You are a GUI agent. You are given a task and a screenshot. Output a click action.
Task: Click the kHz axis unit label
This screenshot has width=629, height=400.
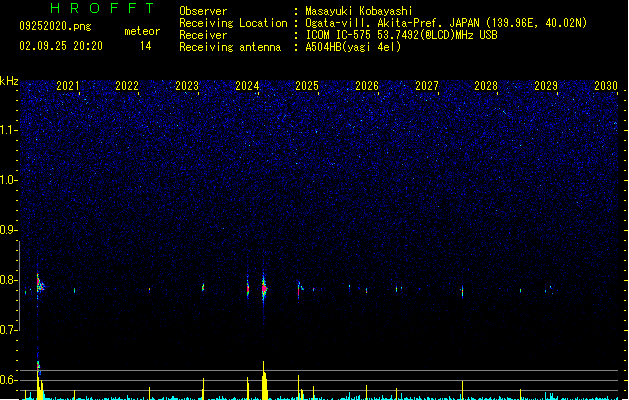[9, 81]
